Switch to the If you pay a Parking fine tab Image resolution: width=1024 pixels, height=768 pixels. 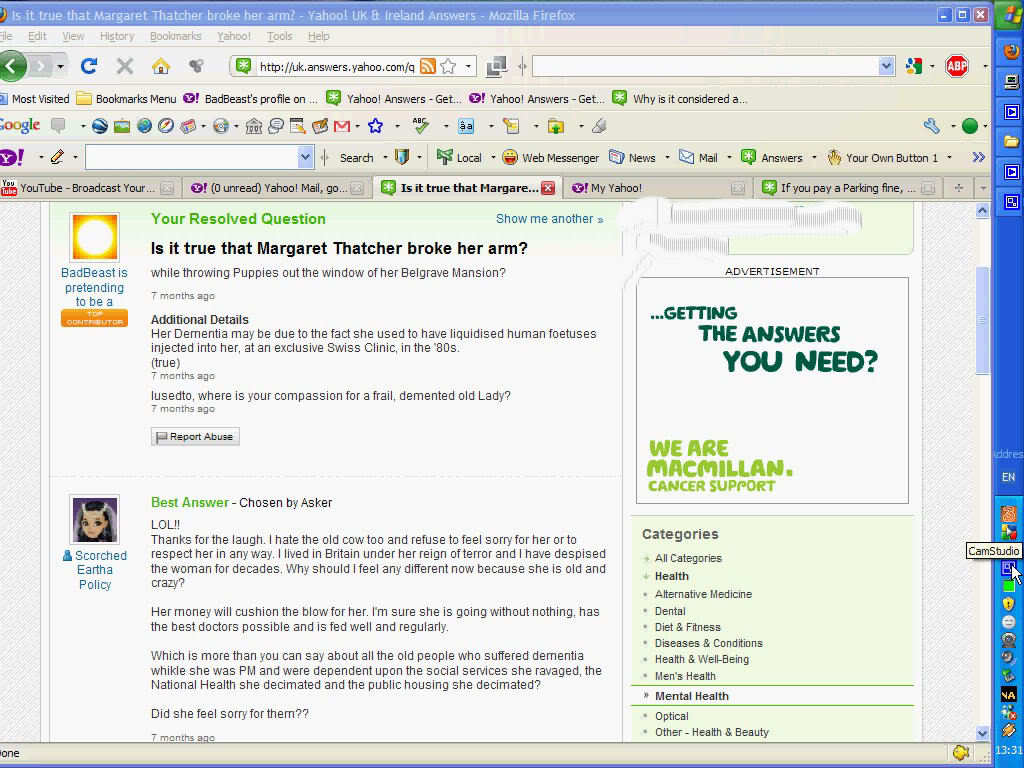pos(847,188)
